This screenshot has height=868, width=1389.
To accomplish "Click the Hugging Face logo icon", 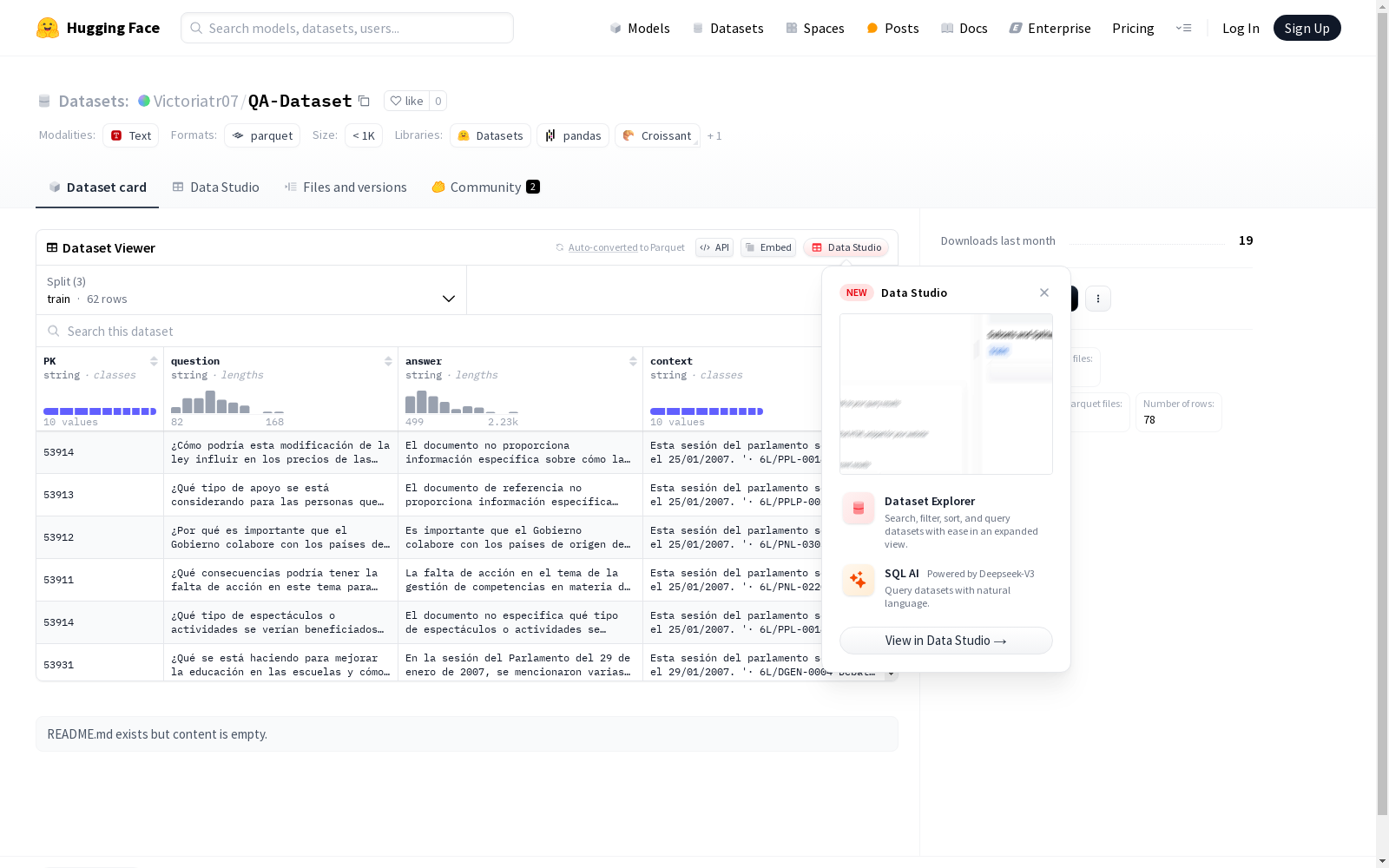I will pos(48,28).
